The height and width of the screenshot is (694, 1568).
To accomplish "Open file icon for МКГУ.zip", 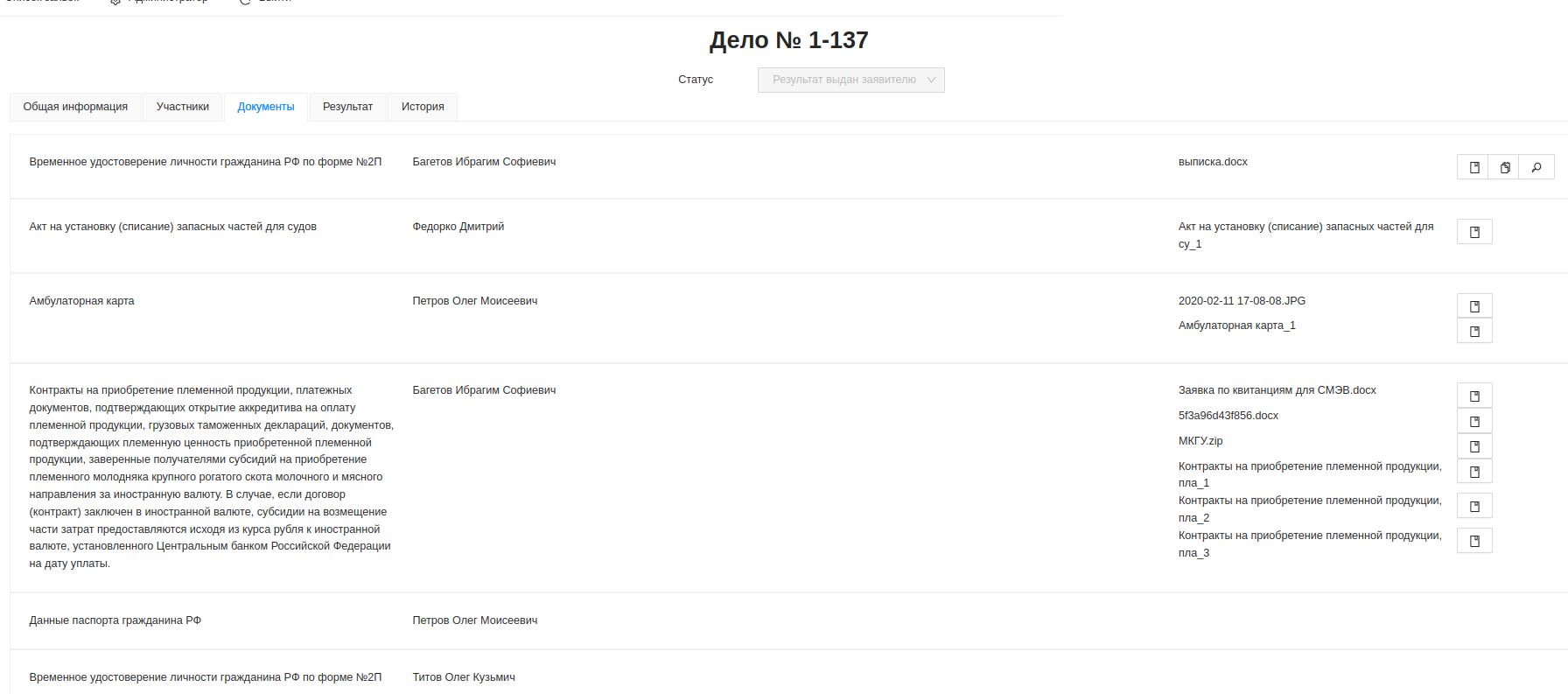I will (x=1474, y=446).
